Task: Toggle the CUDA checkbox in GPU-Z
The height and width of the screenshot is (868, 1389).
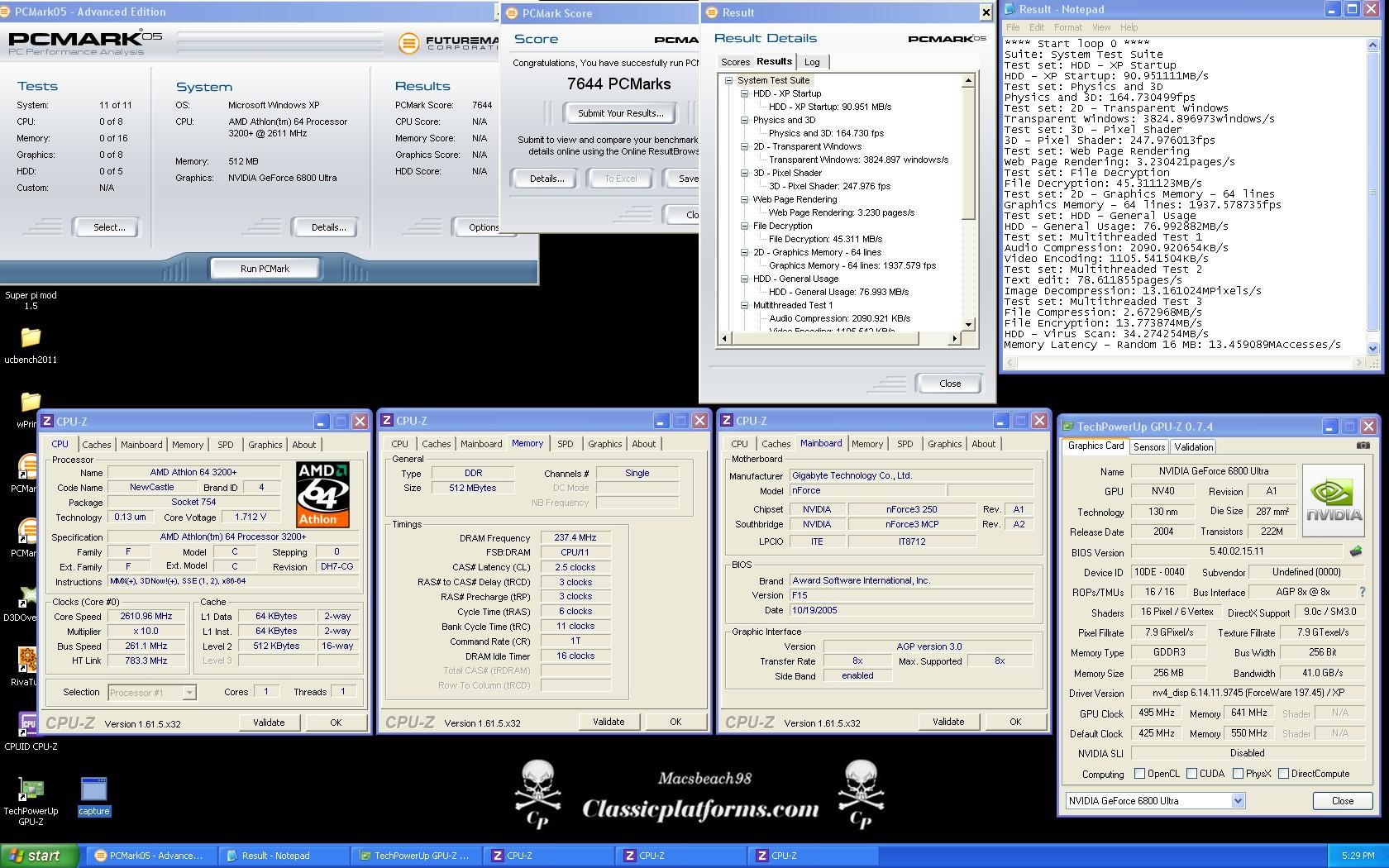Action: tap(1191, 774)
